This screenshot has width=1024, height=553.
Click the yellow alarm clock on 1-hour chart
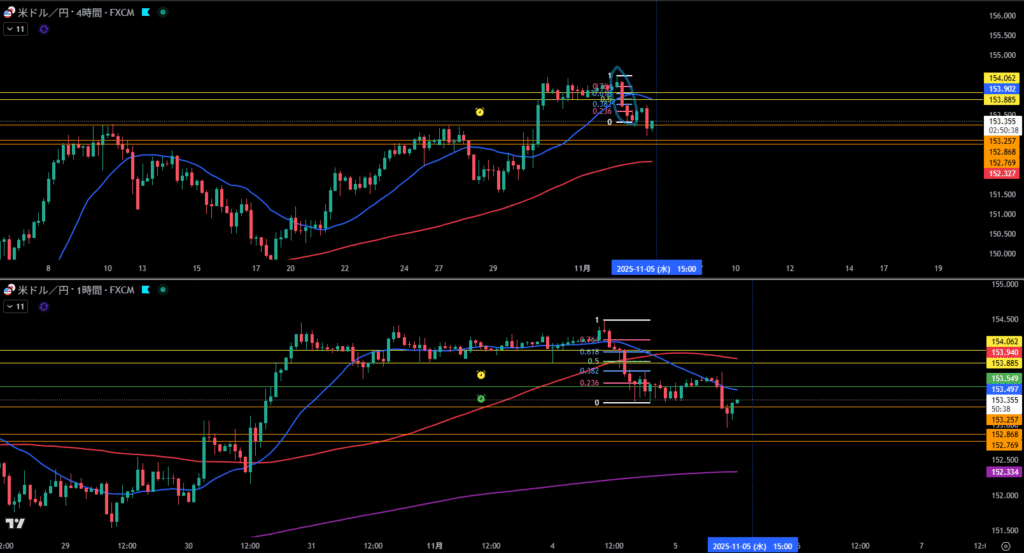click(481, 375)
